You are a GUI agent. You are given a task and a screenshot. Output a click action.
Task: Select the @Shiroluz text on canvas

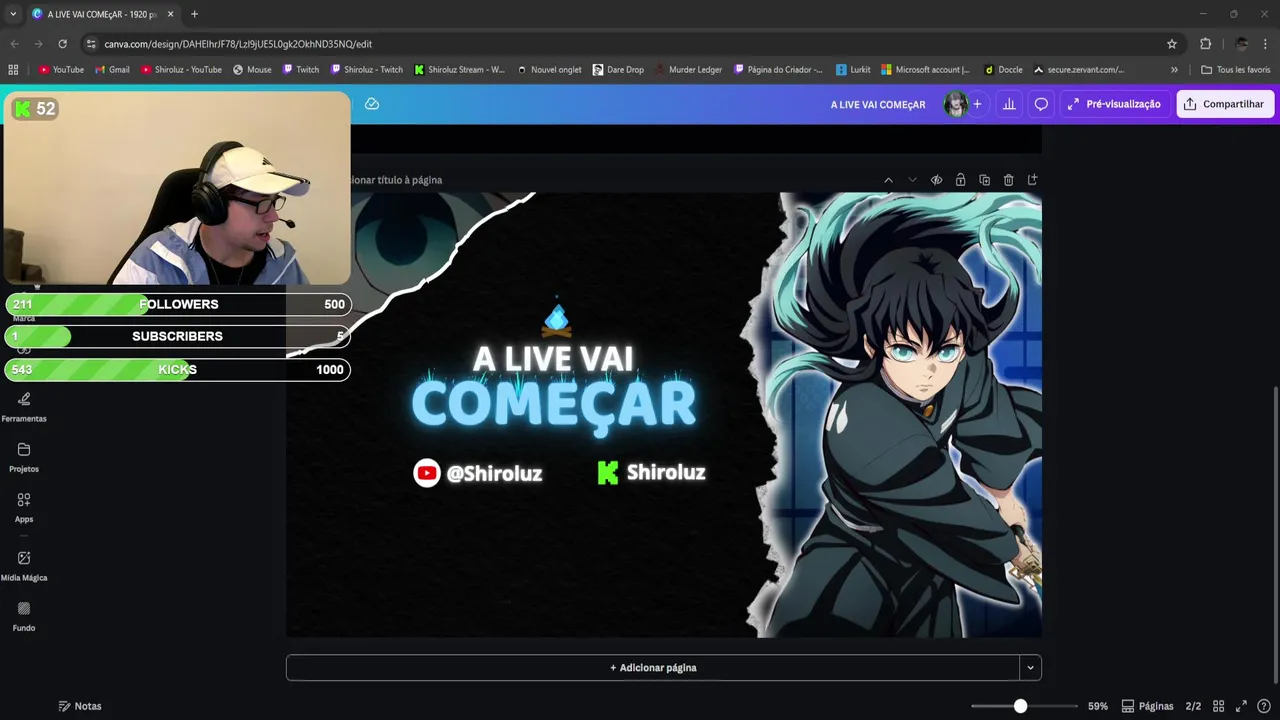click(x=494, y=474)
